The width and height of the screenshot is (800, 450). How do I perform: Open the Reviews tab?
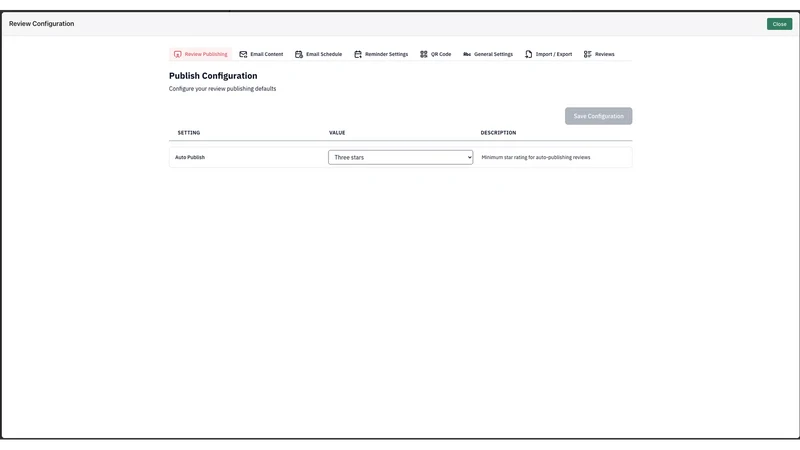pyautogui.click(x=599, y=54)
